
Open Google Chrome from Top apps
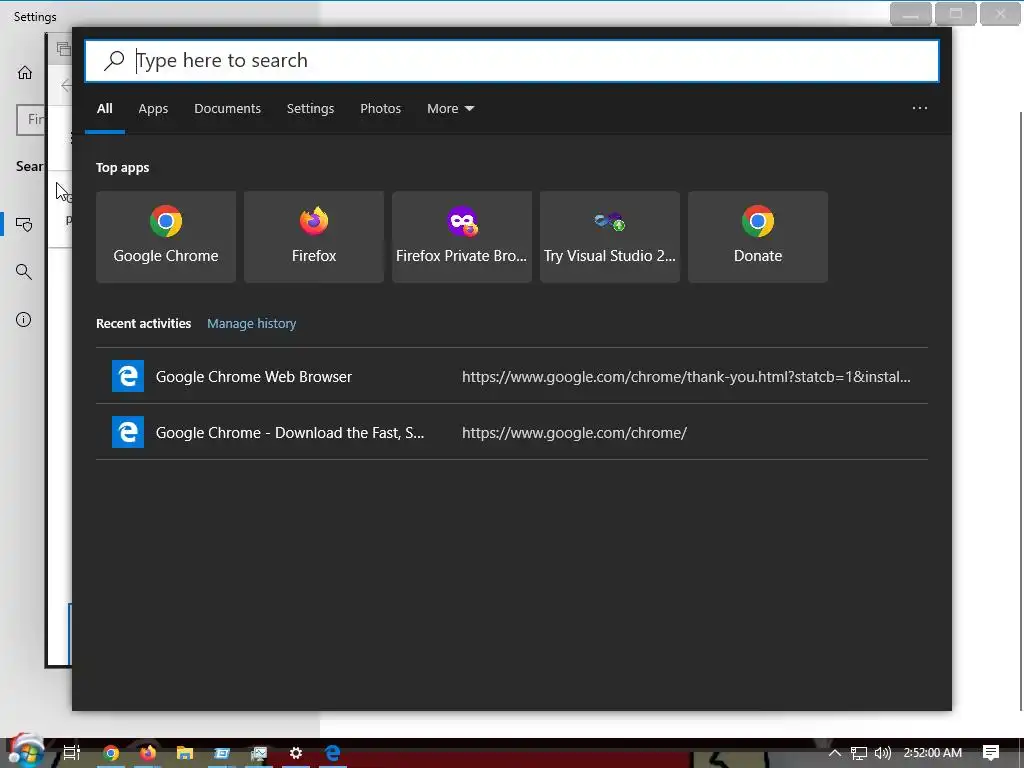pyautogui.click(x=166, y=237)
